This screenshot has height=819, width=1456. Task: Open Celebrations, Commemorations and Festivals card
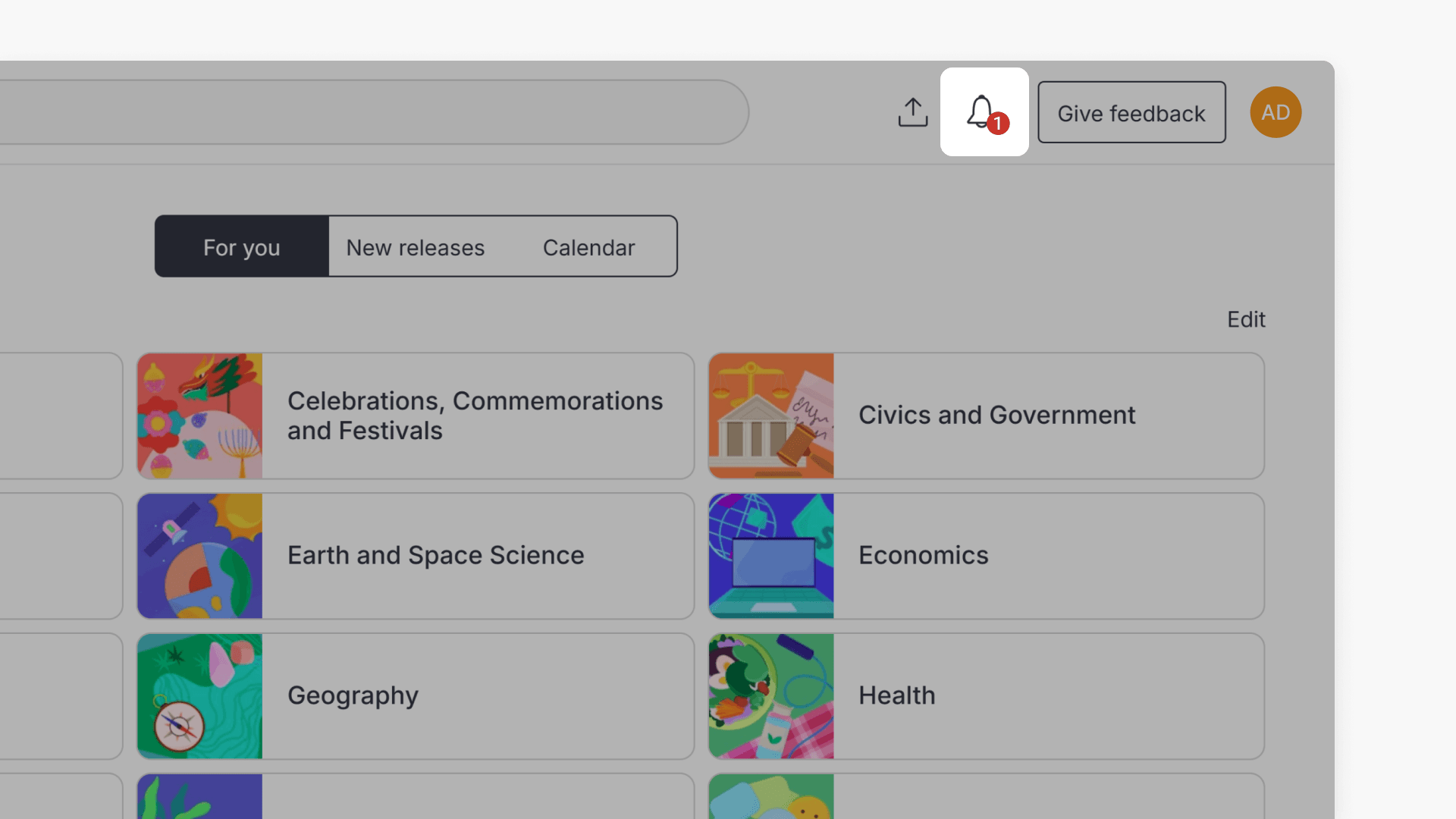pos(475,416)
